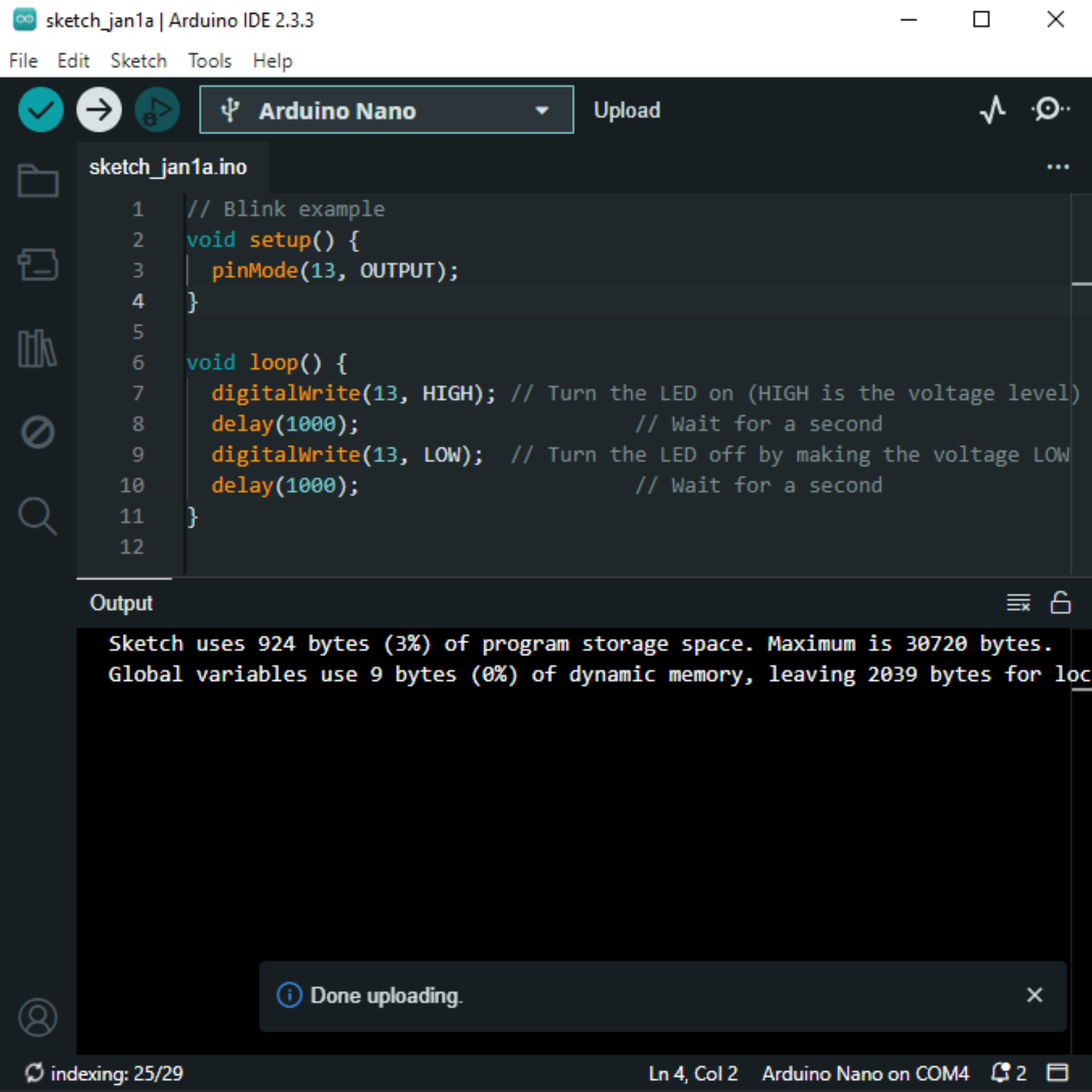Click the void loop() line

point(267,363)
